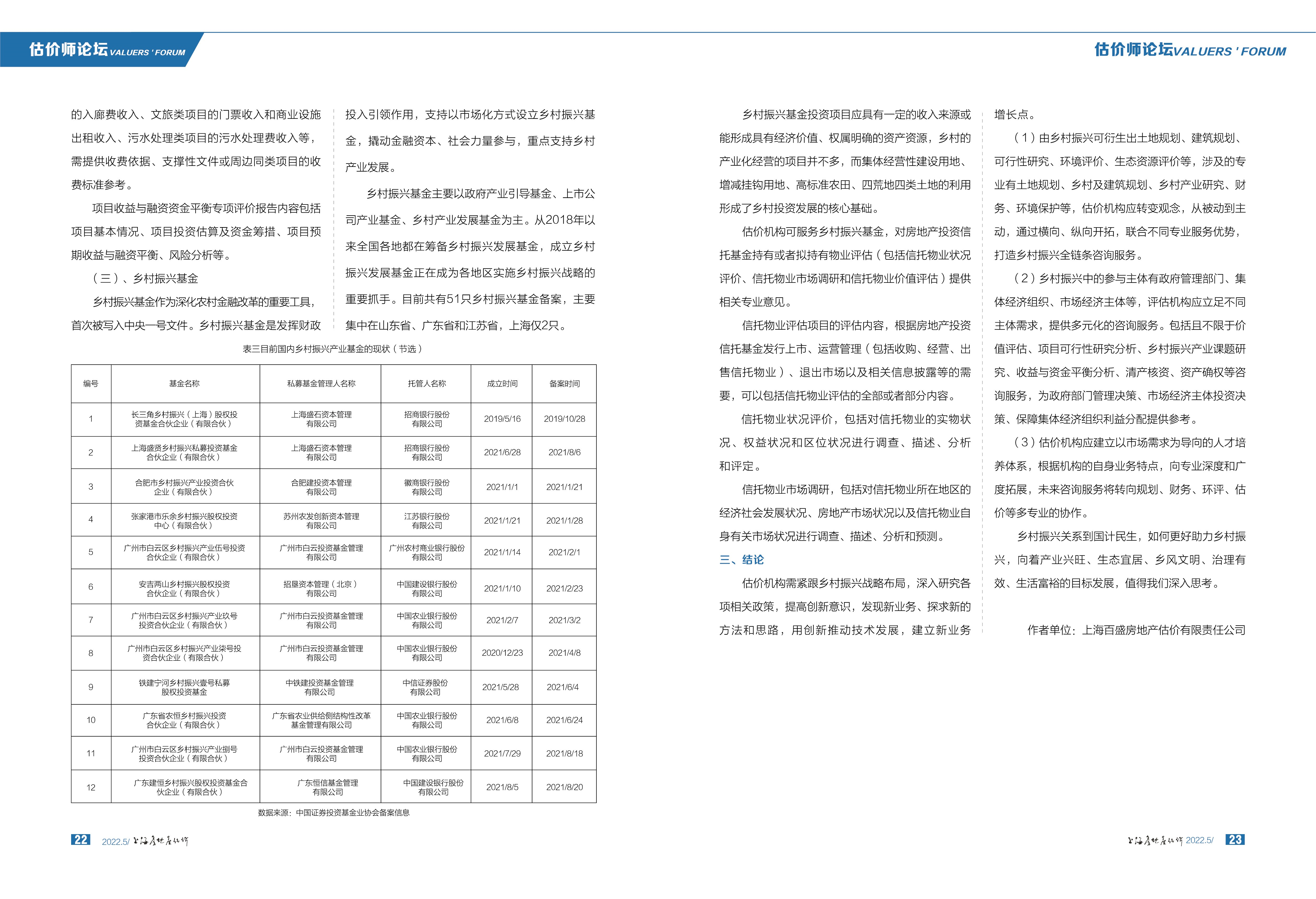Click the establishment date 2021/1/14
The height and width of the screenshot is (899, 1316).
[502, 552]
